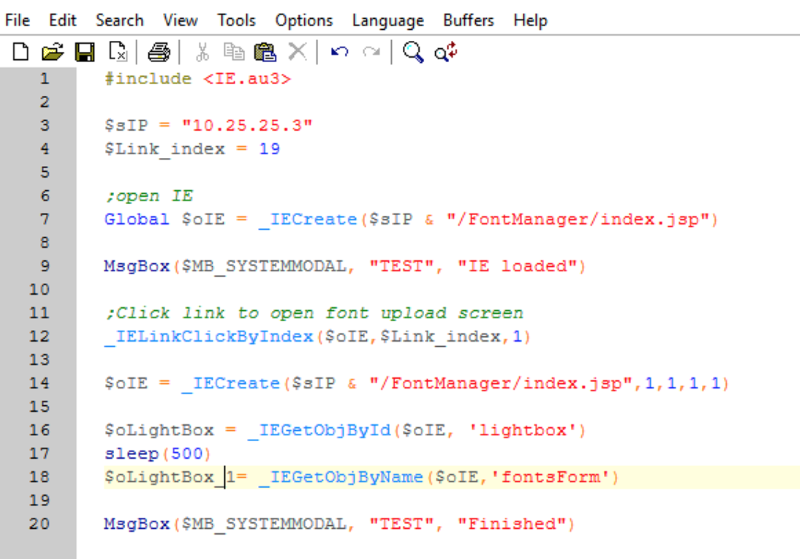800x559 pixels.
Task: Click 'MsgBox' on line 9
Action: click(137, 266)
